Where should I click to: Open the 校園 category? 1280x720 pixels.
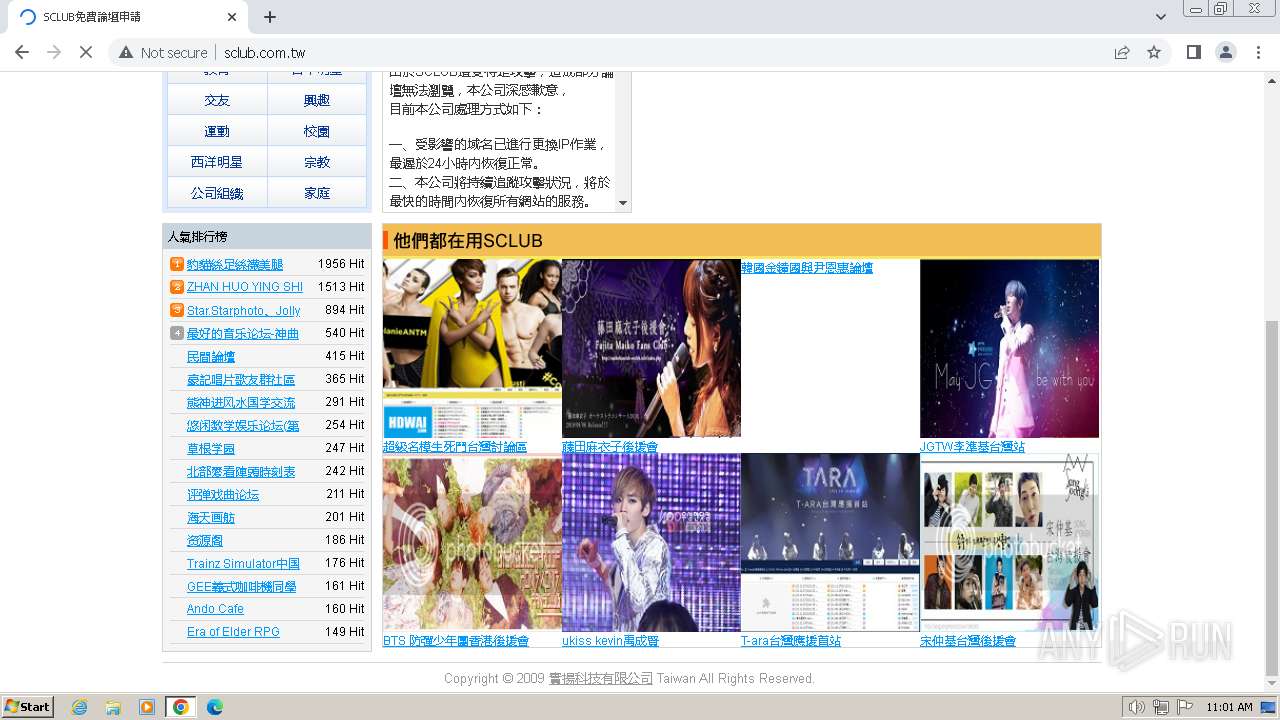317,131
